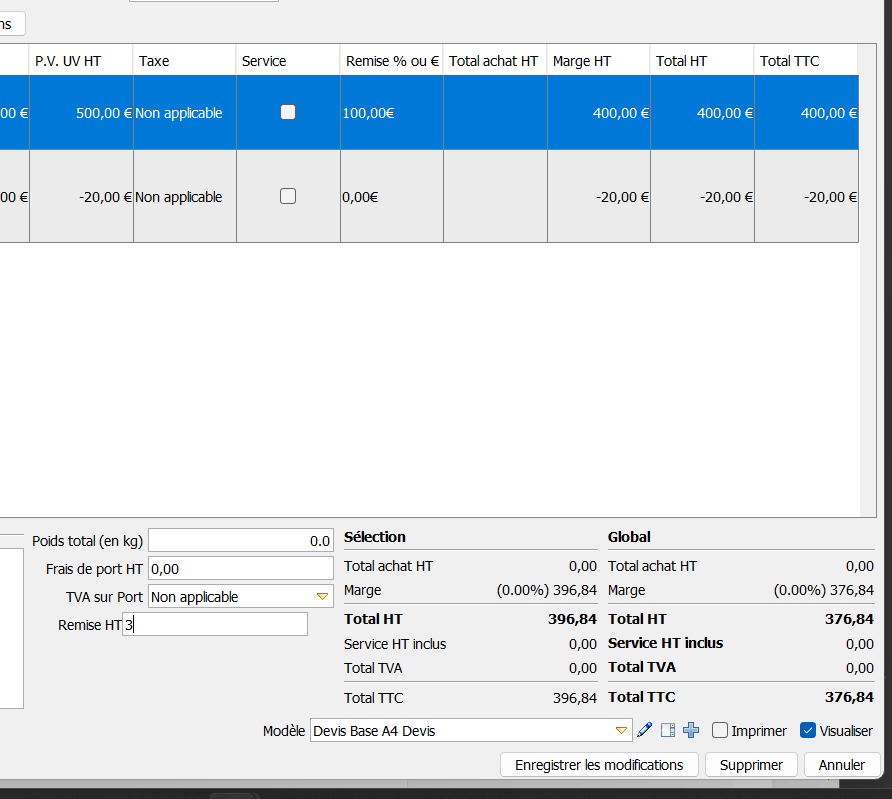Select the 100,00€ remise cell
892x799 pixels.
point(392,113)
